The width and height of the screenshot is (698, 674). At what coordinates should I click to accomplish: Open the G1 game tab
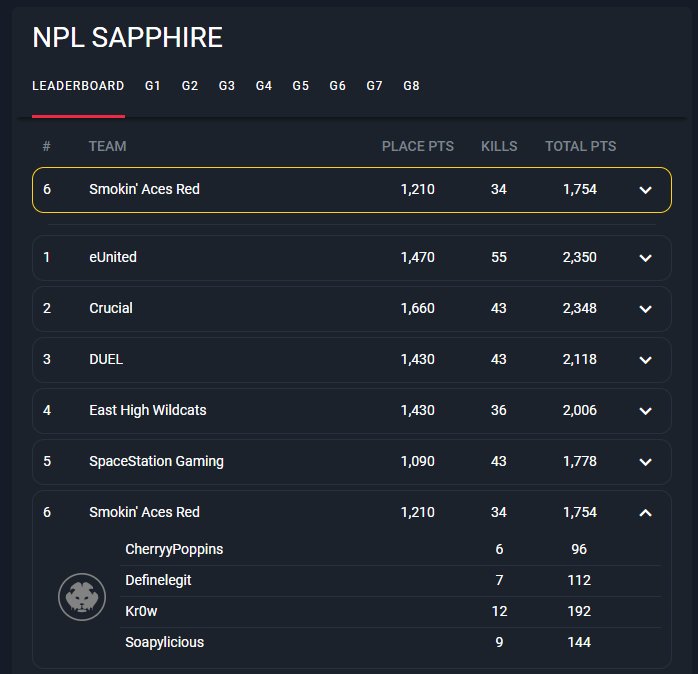click(x=153, y=85)
